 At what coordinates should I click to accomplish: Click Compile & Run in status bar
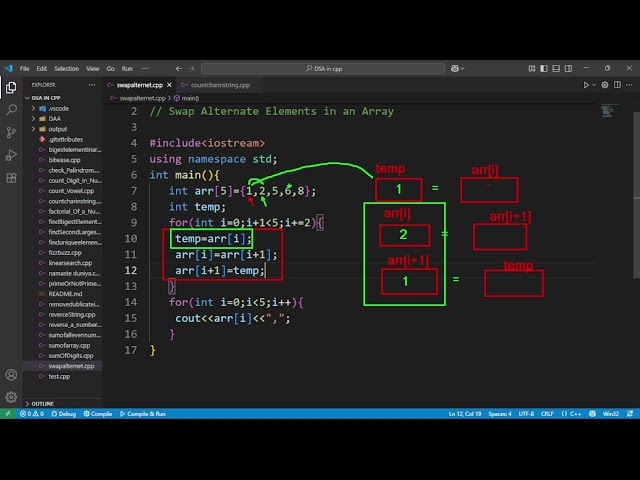[x=143, y=413]
